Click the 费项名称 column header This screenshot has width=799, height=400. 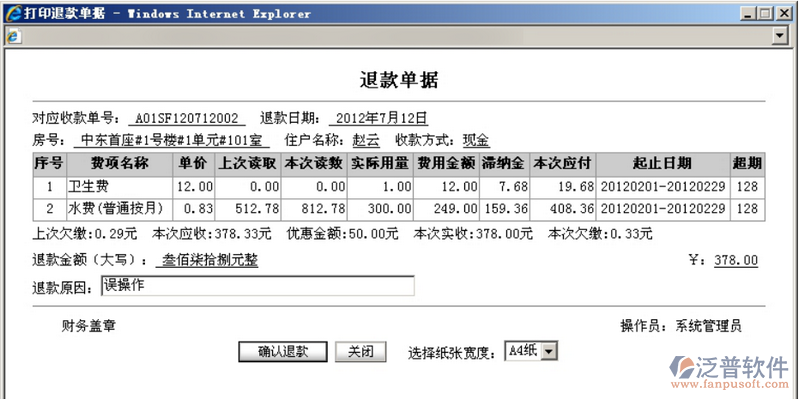(x=119, y=164)
